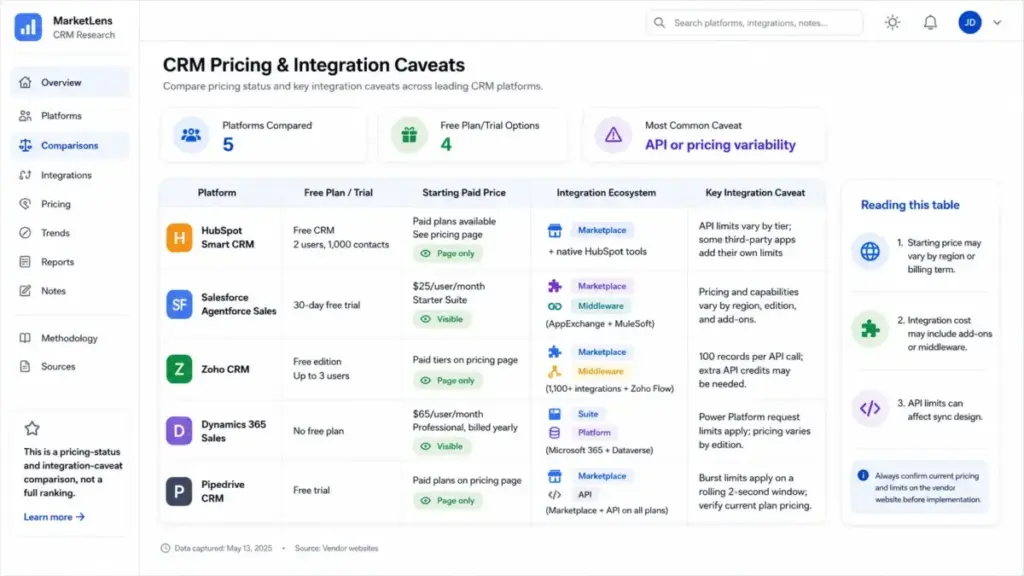
Task: Click the HubSpot orange H logo
Action: pyautogui.click(x=179, y=238)
